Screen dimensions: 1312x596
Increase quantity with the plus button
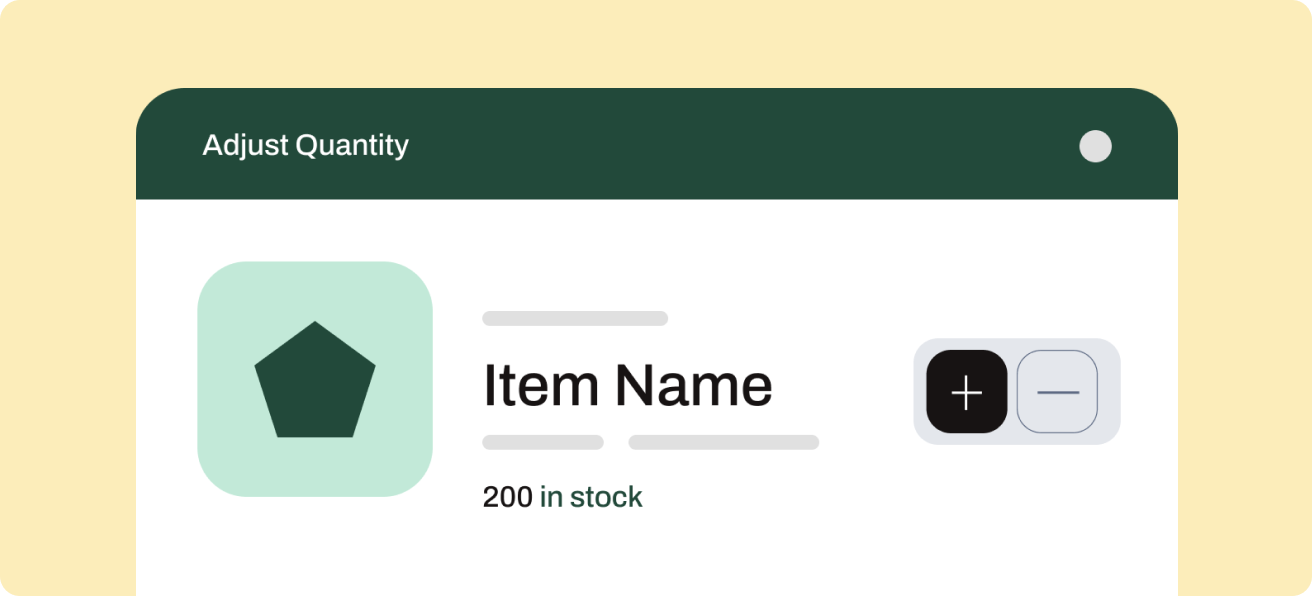tap(966, 392)
